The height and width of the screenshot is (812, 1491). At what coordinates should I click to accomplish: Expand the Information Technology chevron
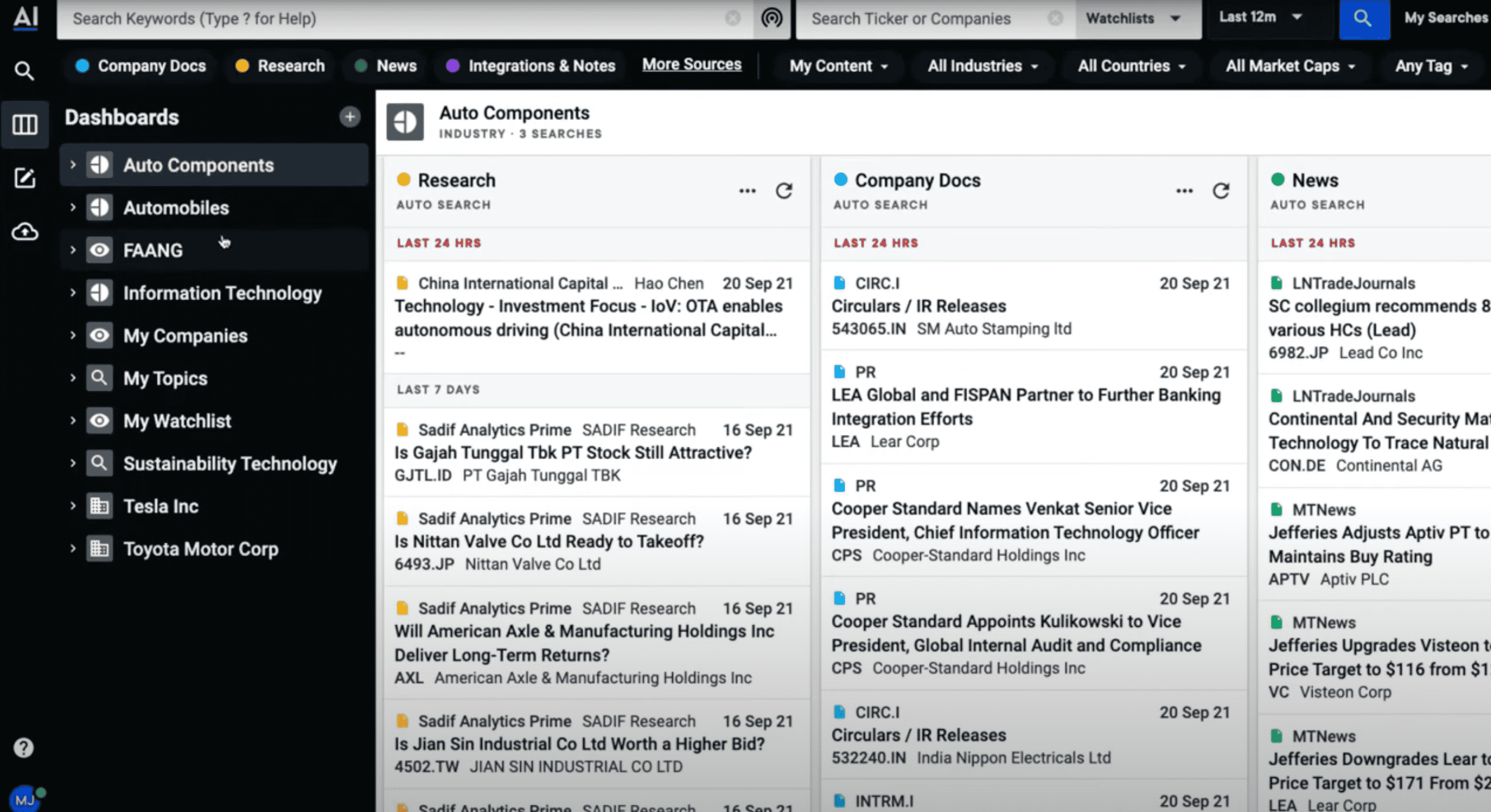point(73,293)
